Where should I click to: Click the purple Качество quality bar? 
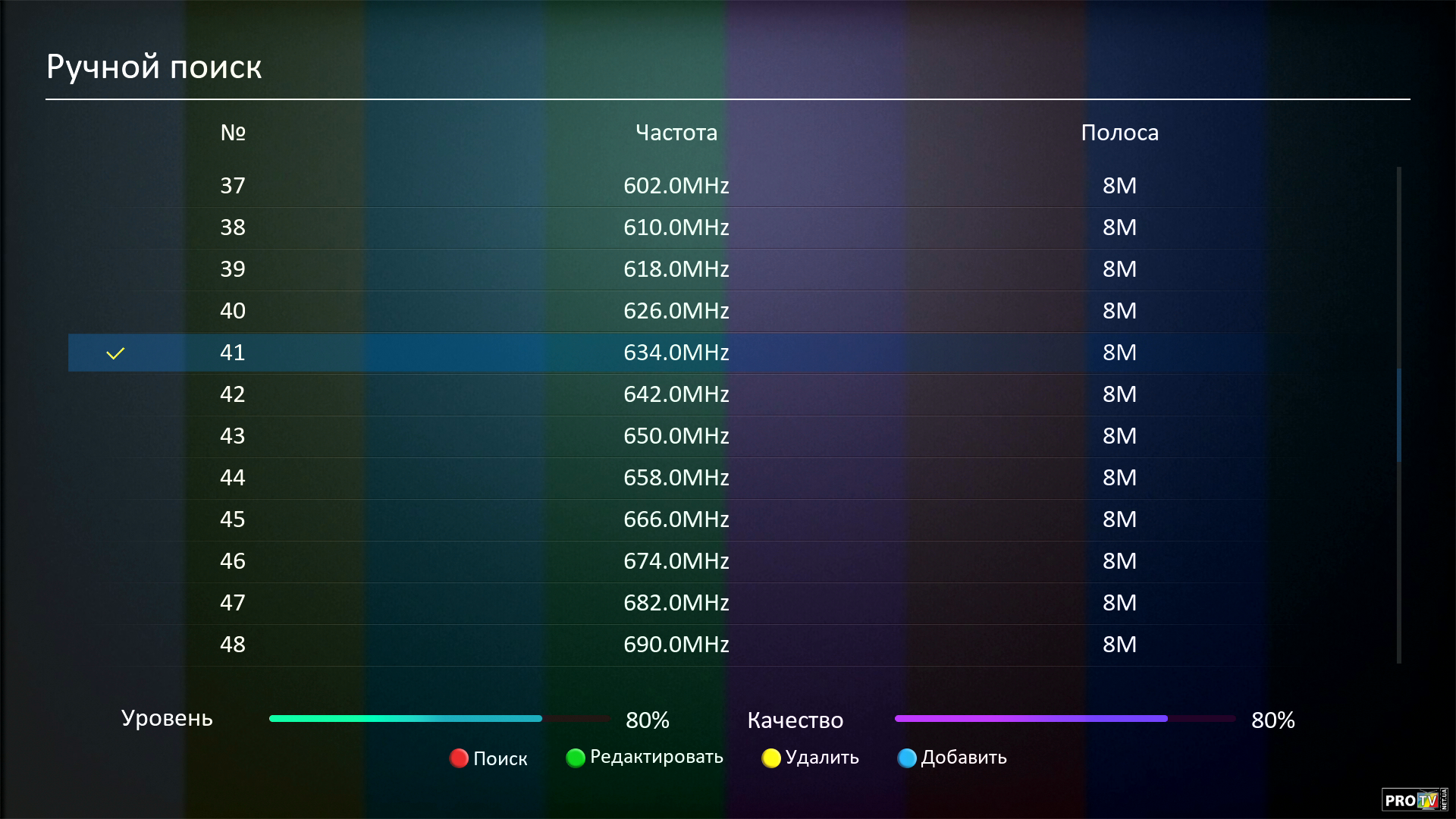click(1065, 718)
